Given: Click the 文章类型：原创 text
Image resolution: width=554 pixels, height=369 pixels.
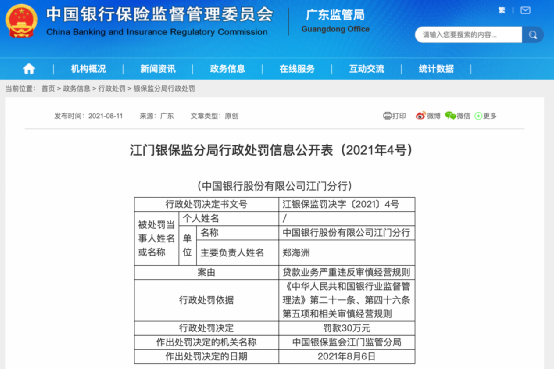Looking at the screenshot, I should click(x=214, y=116).
